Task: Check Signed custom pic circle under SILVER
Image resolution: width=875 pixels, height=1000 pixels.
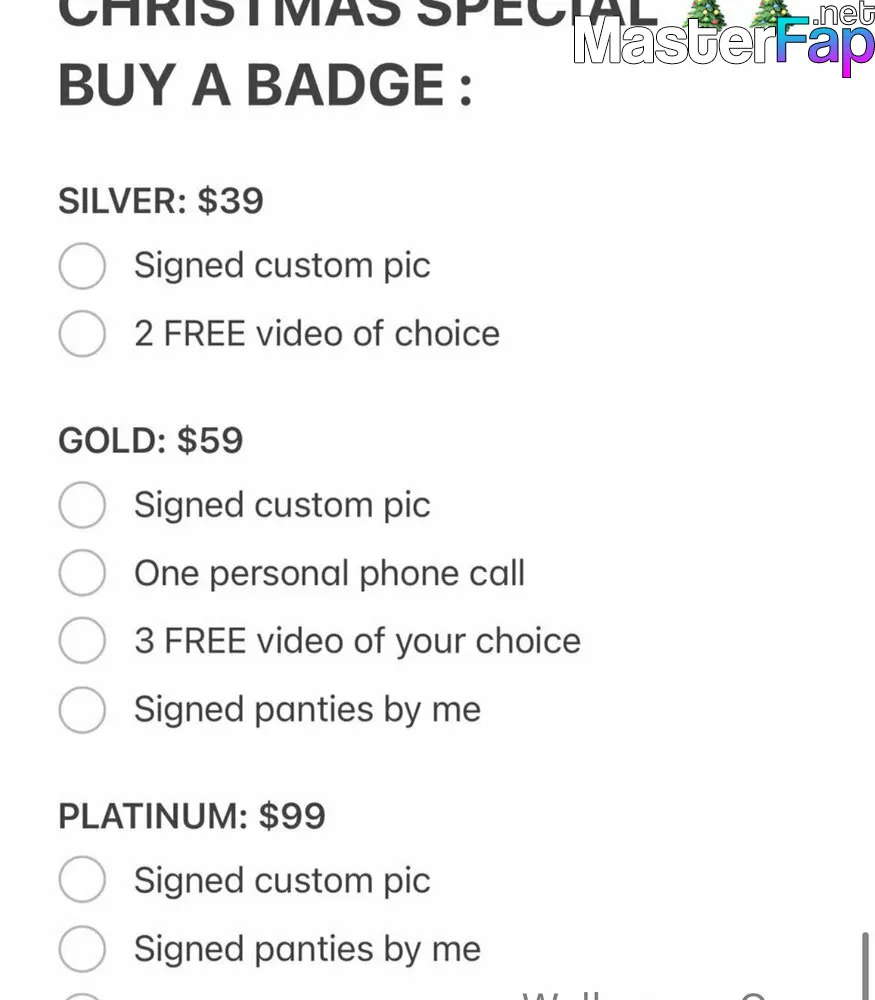Action: coord(82,265)
